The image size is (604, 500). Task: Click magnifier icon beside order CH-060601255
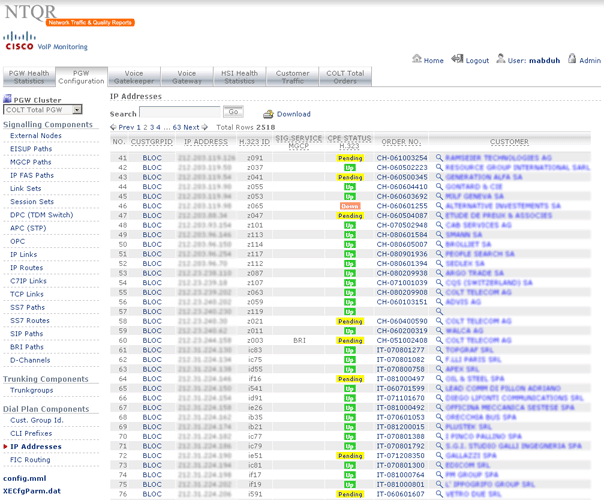[437, 205]
